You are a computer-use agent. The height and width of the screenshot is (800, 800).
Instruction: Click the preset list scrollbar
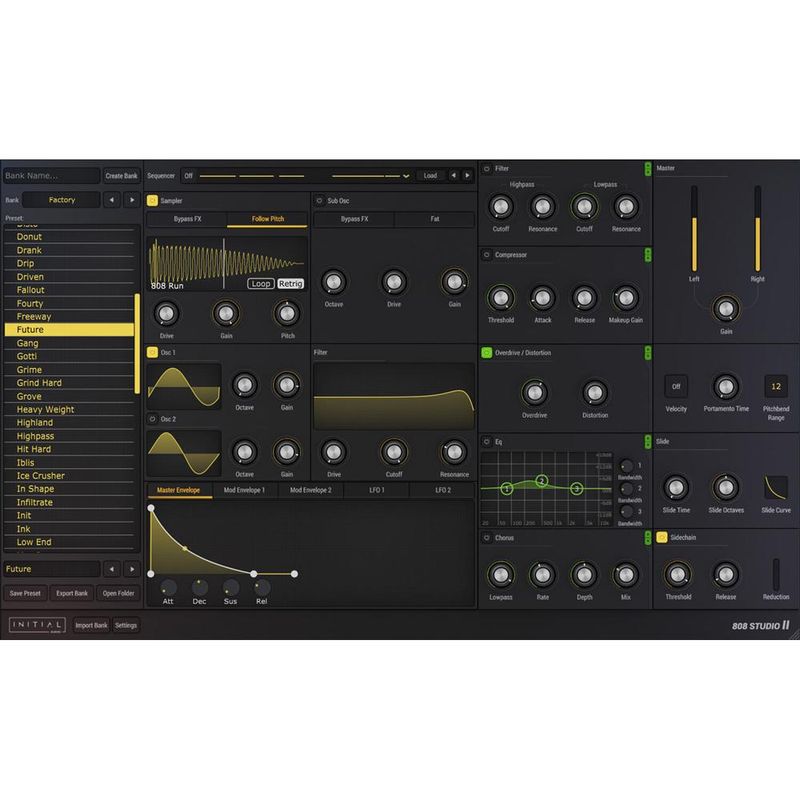[x=137, y=343]
